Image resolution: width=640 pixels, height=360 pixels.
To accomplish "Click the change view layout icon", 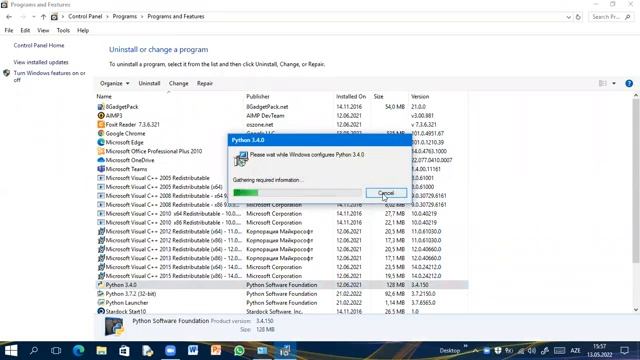I will pyautogui.click(x=602, y=83).
